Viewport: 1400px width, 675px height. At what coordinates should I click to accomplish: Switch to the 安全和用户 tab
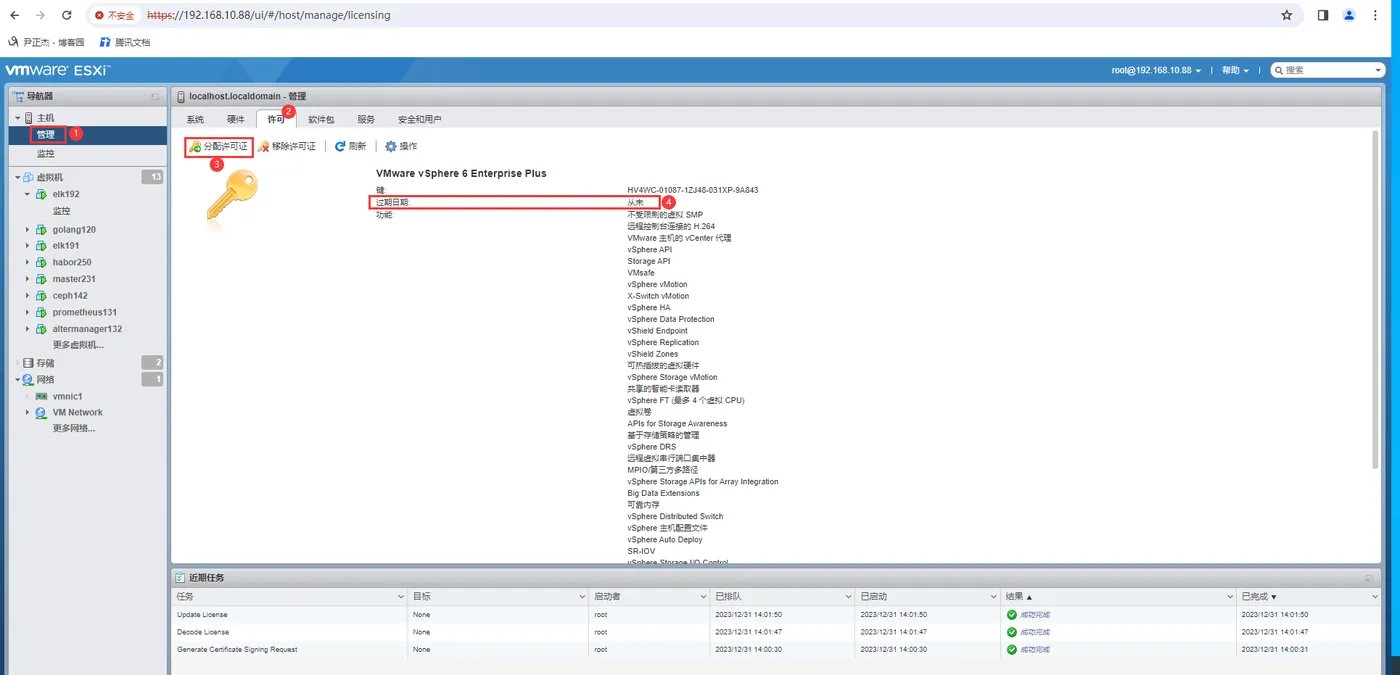(x=420, y=119)
